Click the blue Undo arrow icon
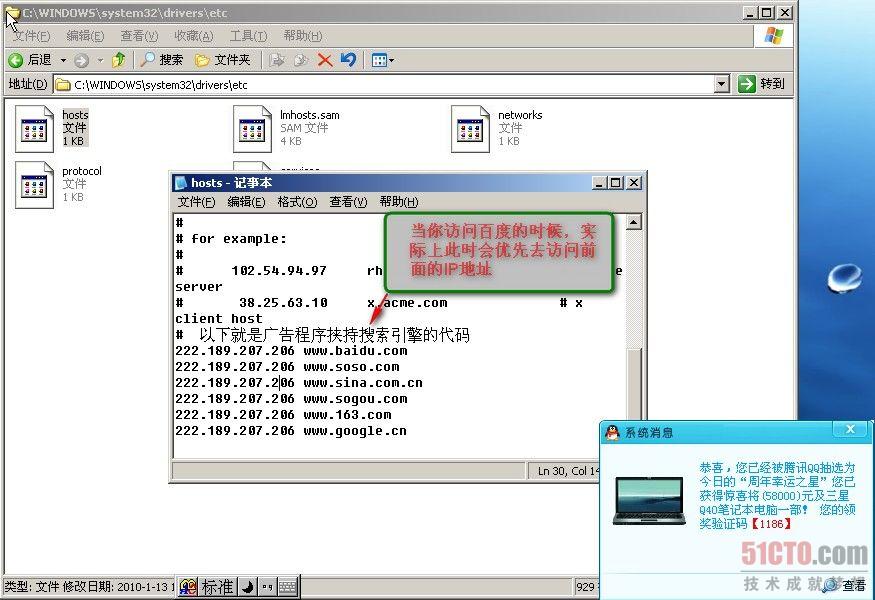 (348, 59)
